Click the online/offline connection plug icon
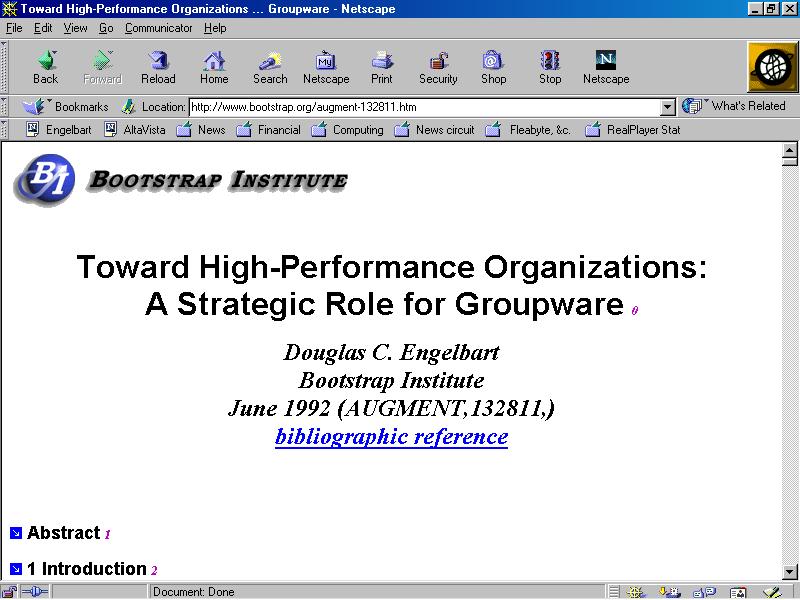Image resolution: width=800 pixels, height=600 pixels. [35, 592]
